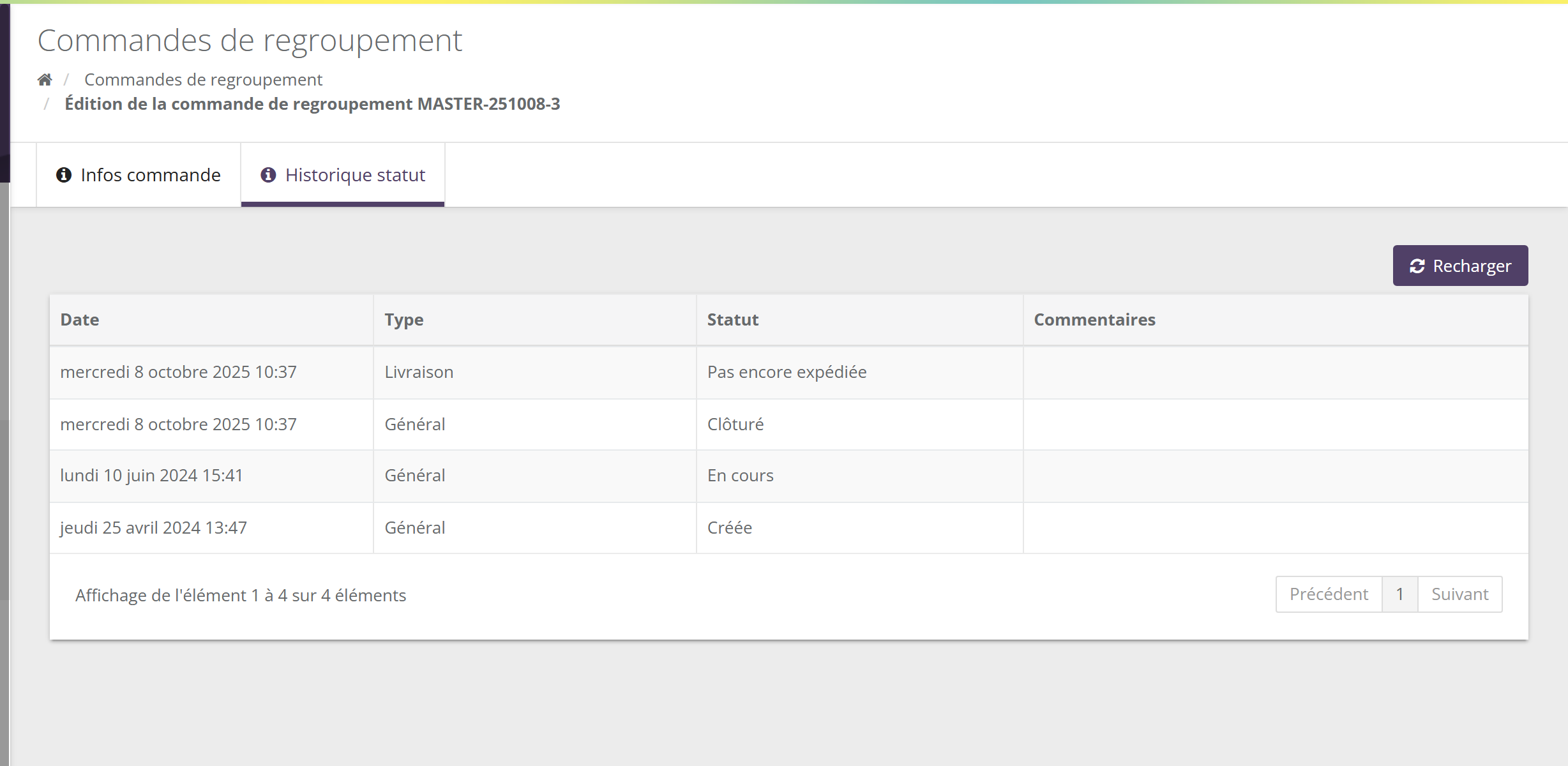This screenshot has height=766, width=1568.
Task: Sort by the Commentaires column header
Action: click(x=1276, y=320)
